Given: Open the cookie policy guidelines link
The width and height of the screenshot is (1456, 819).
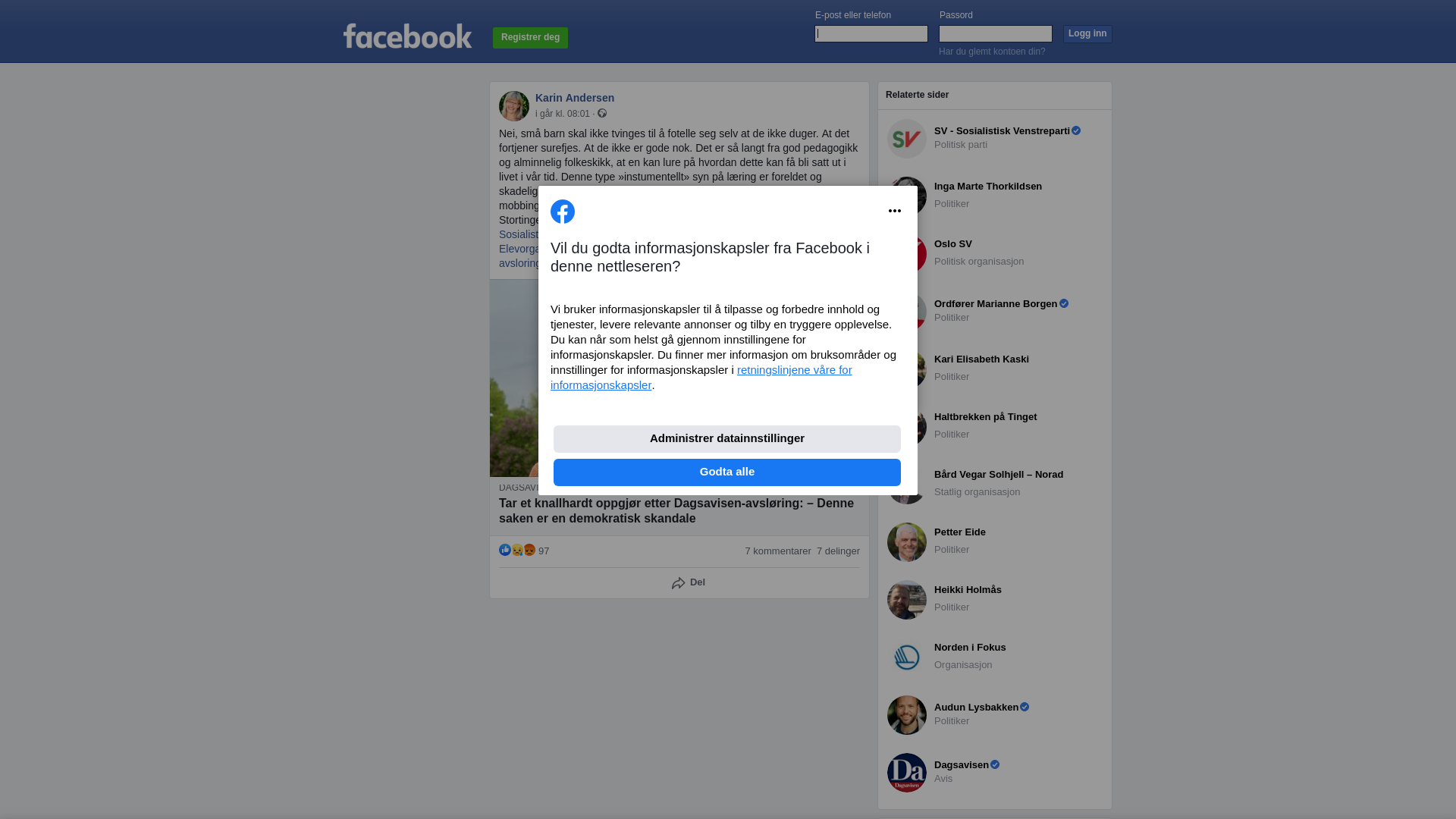Looking at the screenshot, I should tap(701, 378).
